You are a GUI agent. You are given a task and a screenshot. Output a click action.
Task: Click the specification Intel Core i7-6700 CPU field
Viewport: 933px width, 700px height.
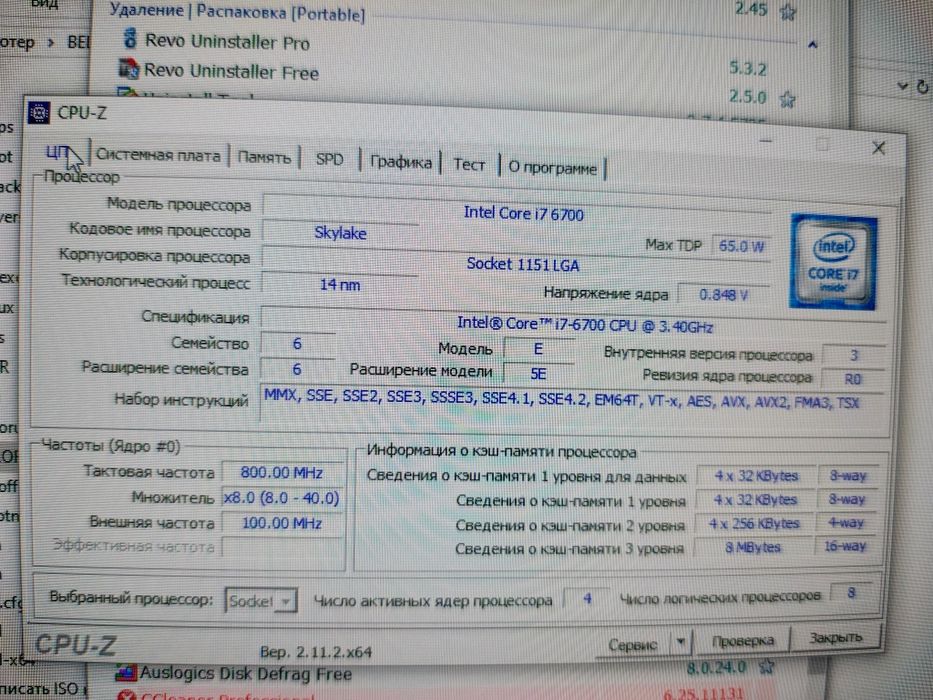pyautogui.click(x=574, y=322)
